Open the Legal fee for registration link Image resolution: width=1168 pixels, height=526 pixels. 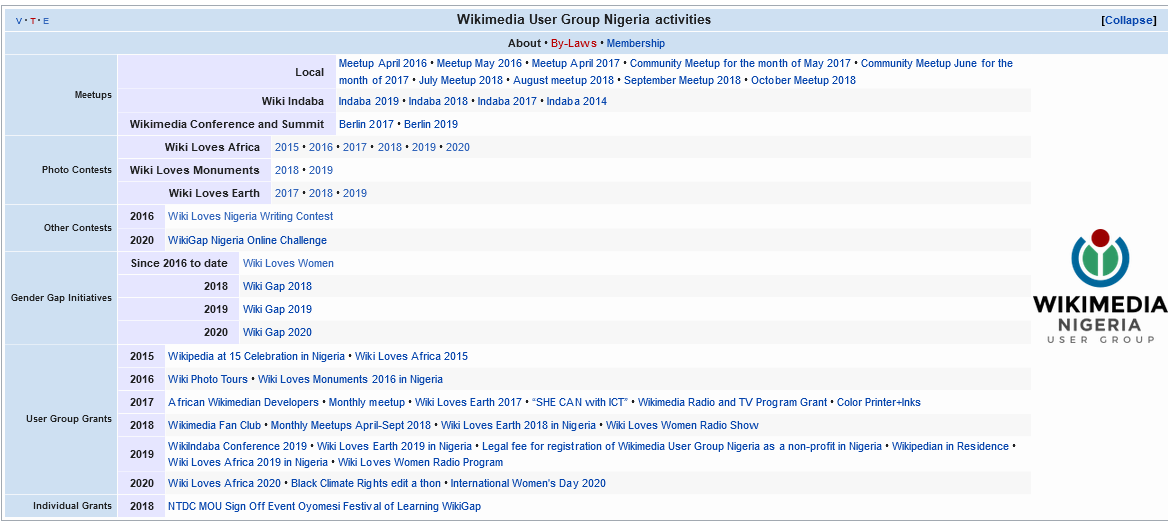682,446
